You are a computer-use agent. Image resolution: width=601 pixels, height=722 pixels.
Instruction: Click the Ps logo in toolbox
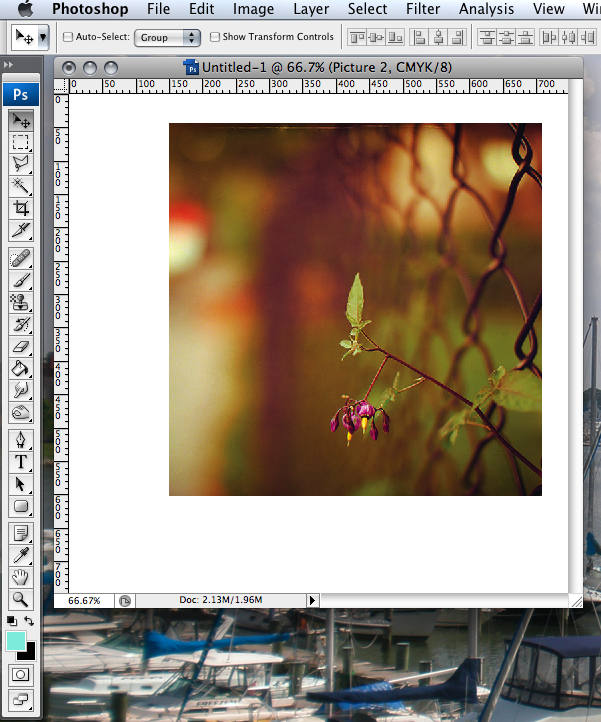pos(21,94)
